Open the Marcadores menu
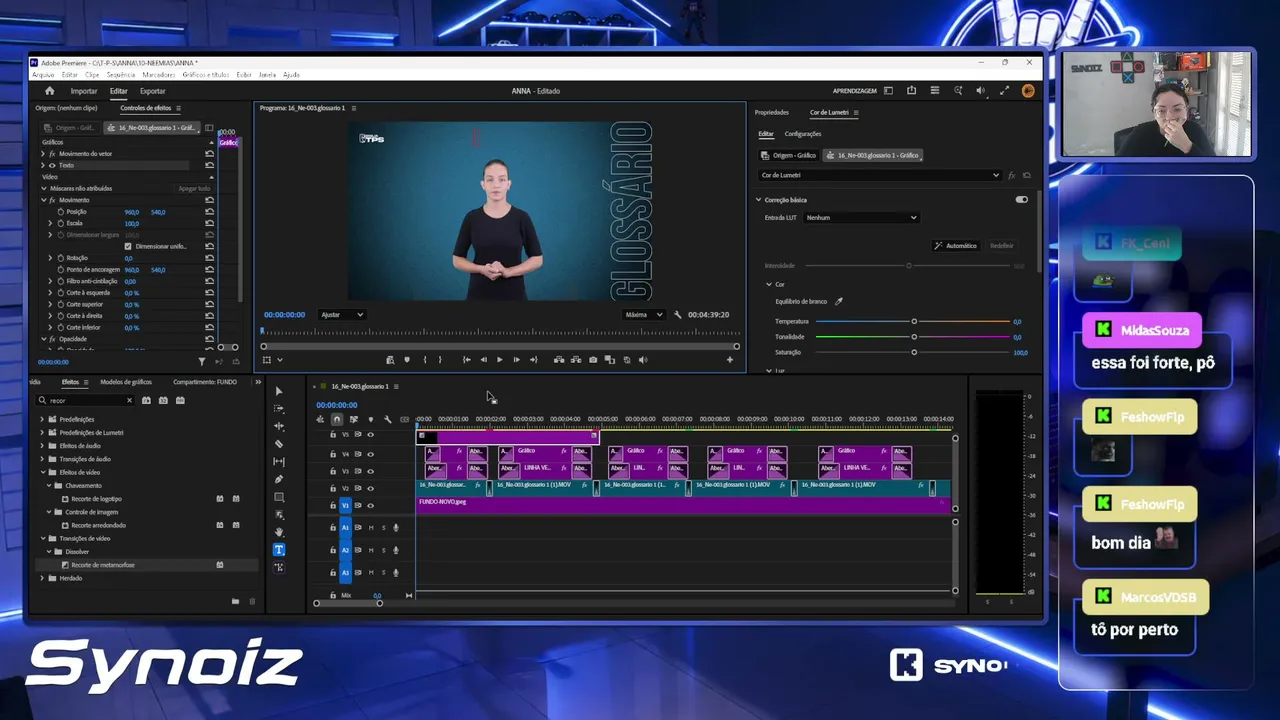This screenshot has height=720, width=1280. tap(159, 75)
